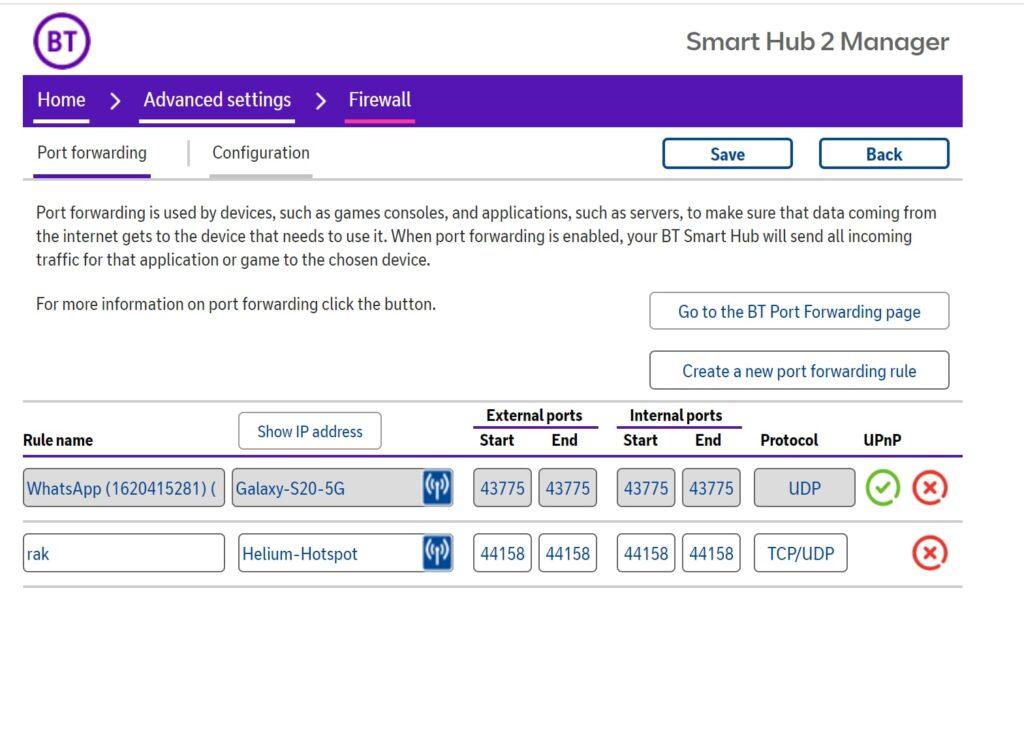The width and height of the screenshot is (1024, 744).
Task: Save the port forwarding settings
Action: [728, 154]
